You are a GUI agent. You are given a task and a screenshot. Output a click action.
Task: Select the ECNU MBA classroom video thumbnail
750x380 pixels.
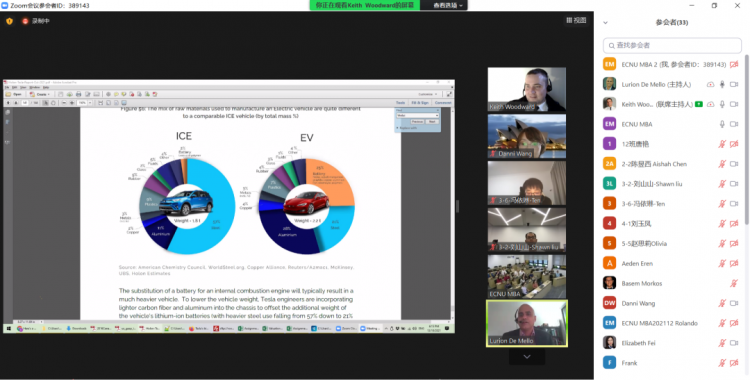click(x=527, y=276)
